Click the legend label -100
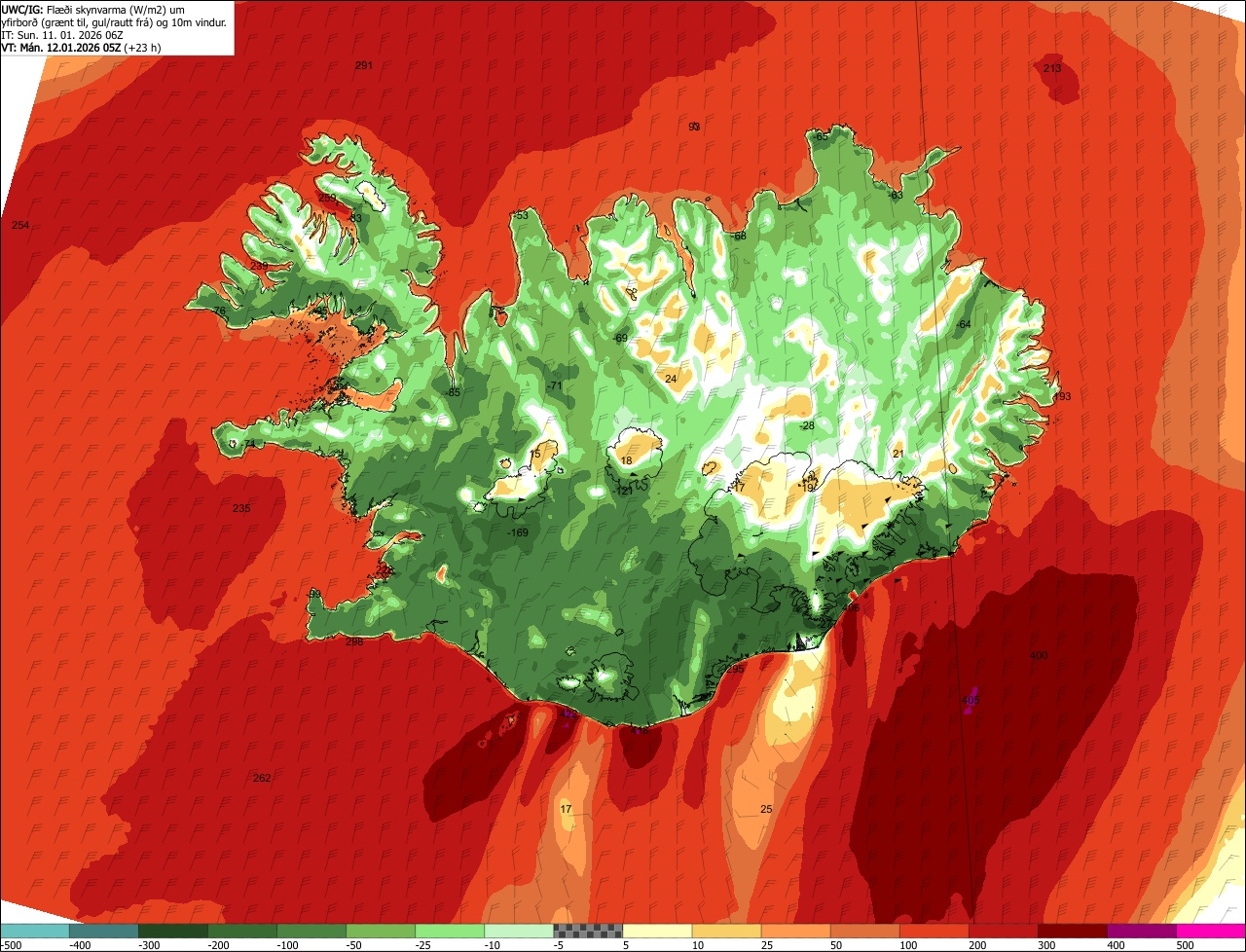The height and width of the screenshot is (952, 1246). point(286,944)
